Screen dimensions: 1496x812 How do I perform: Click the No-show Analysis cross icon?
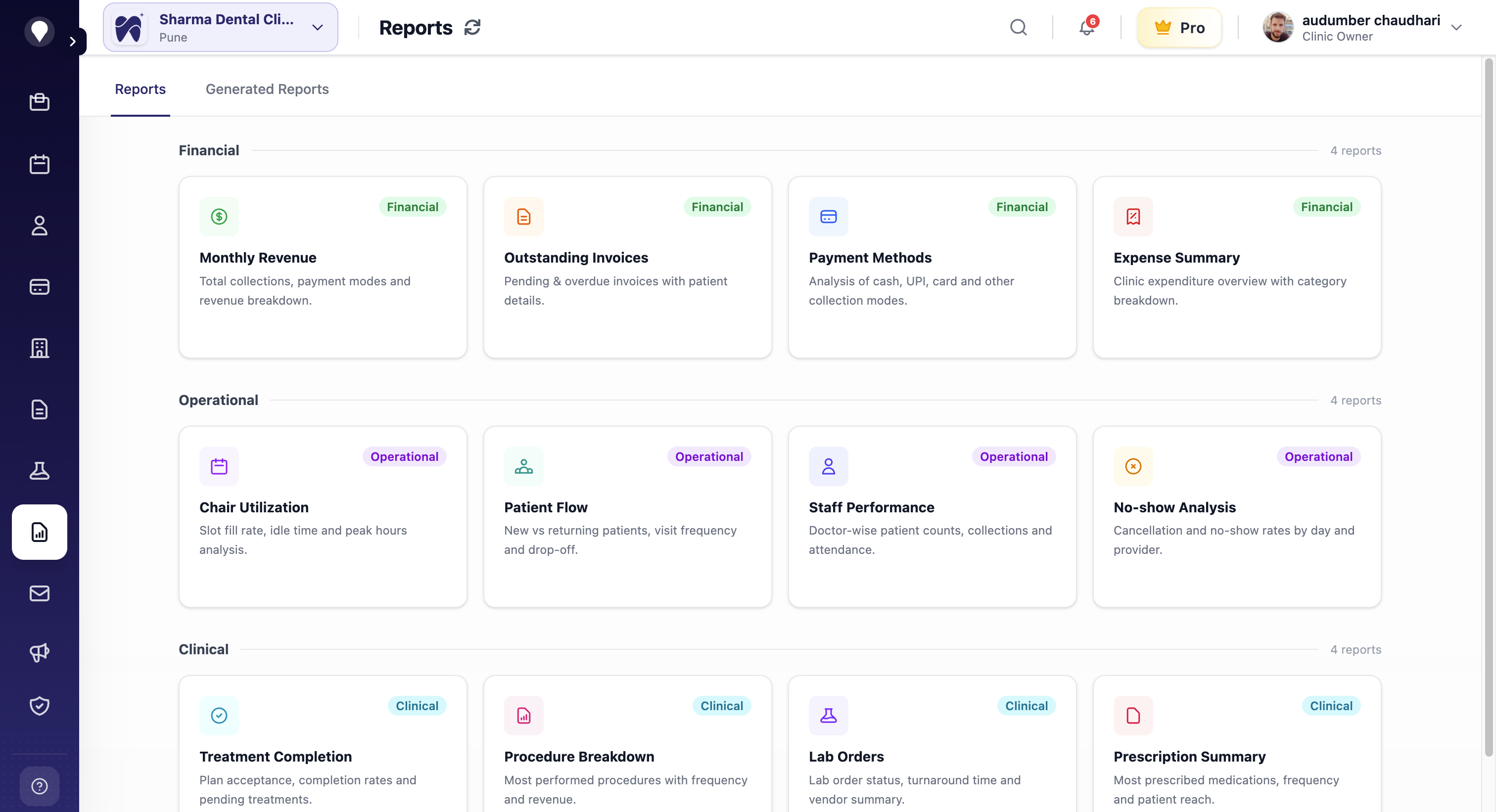pos(1133,466)
